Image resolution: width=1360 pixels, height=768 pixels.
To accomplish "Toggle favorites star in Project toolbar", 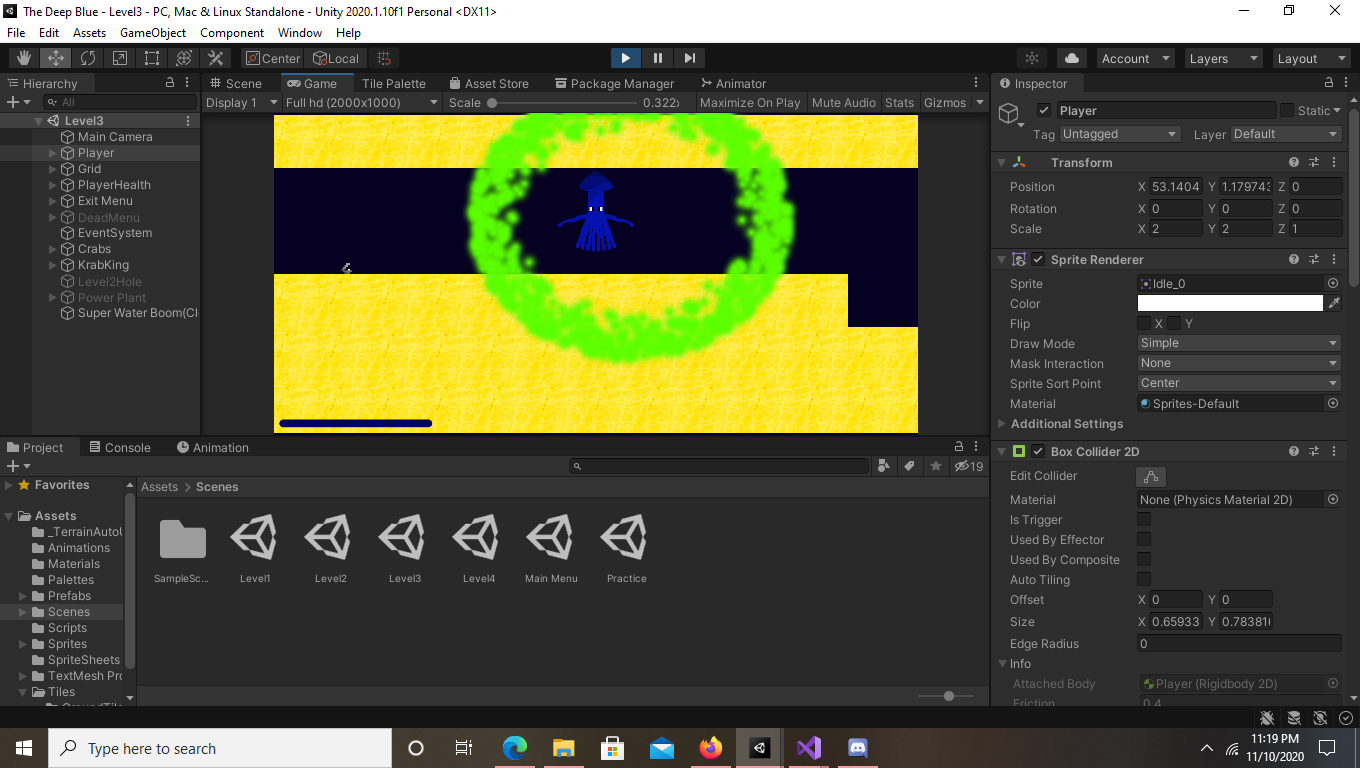I will tap(936, 466).
